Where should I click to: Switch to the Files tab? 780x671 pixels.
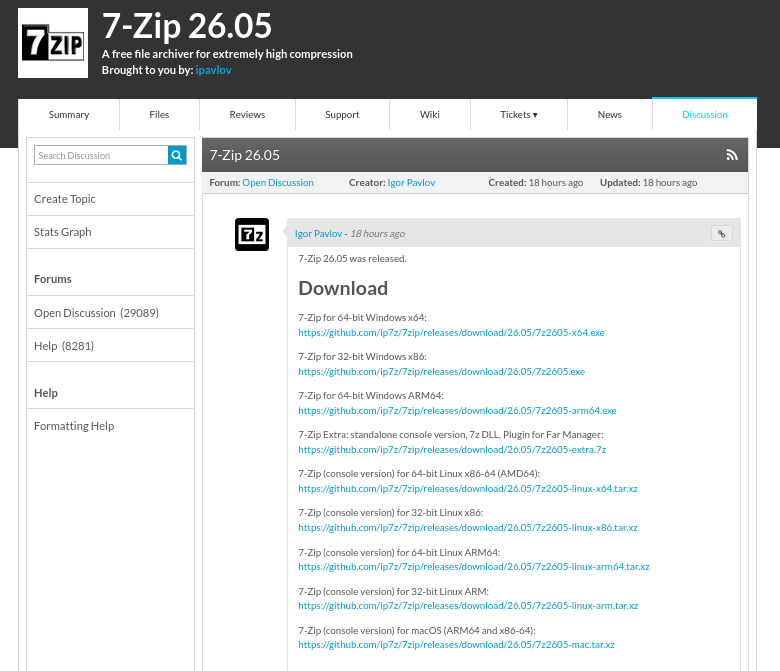tap(159, 114)
